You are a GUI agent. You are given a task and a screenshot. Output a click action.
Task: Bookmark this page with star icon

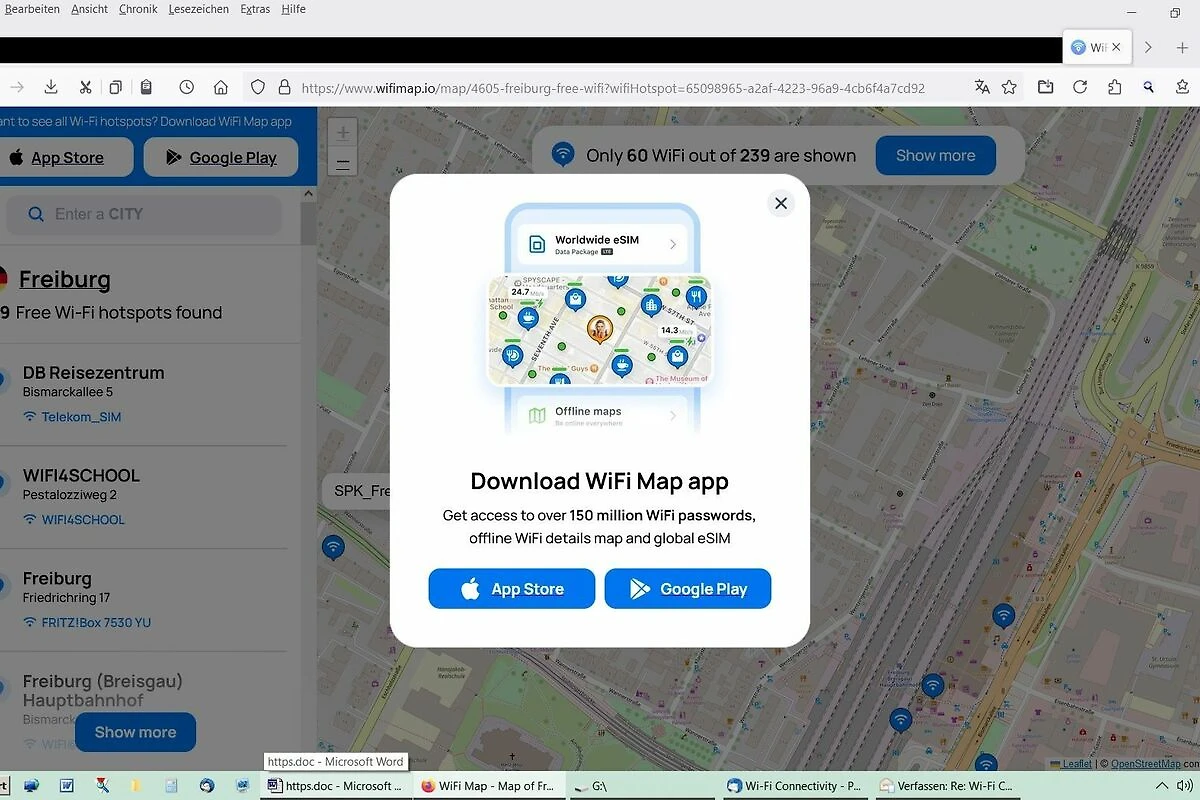click(1009, 87)
